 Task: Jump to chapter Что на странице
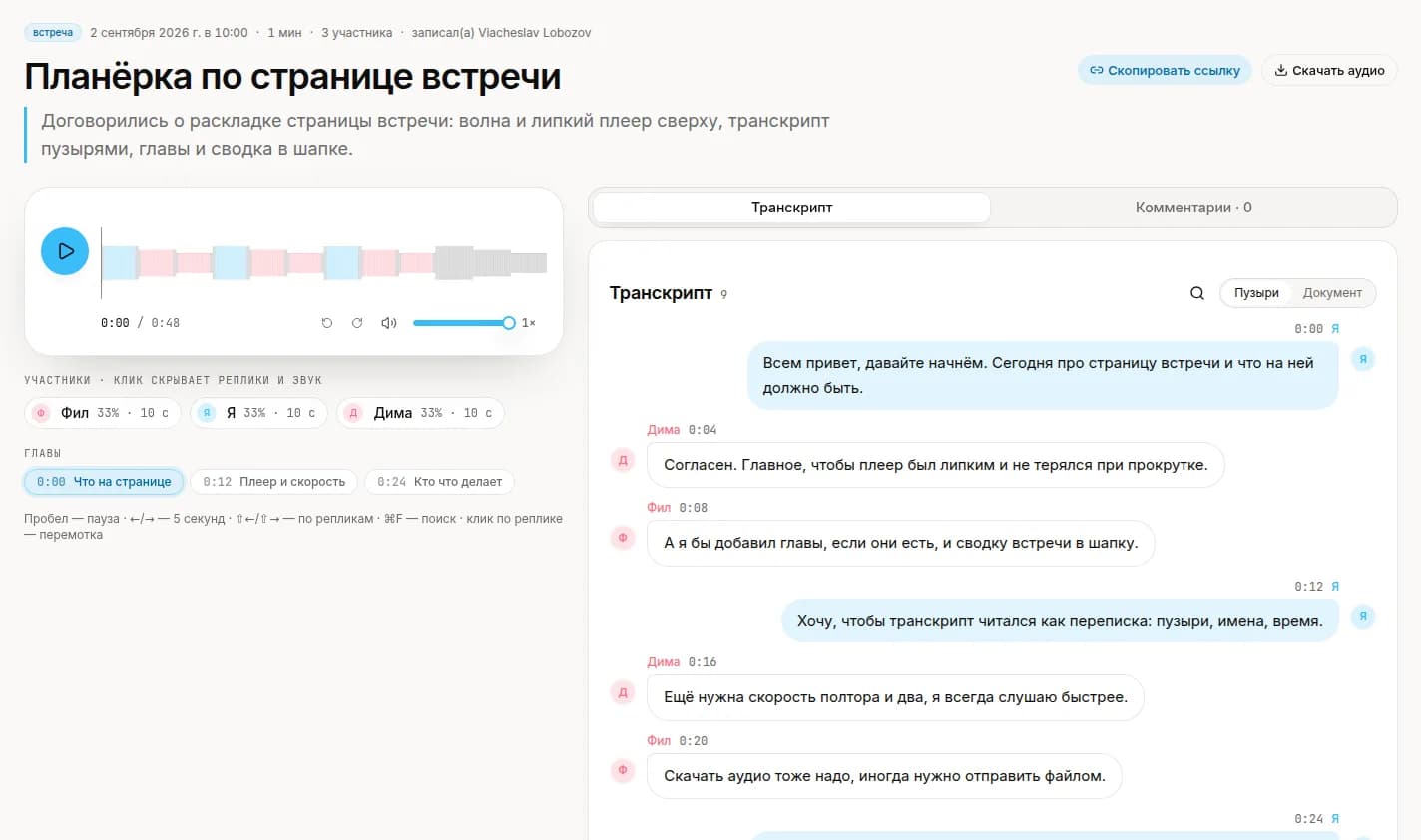pyautogui.click(x=104, y=482)
